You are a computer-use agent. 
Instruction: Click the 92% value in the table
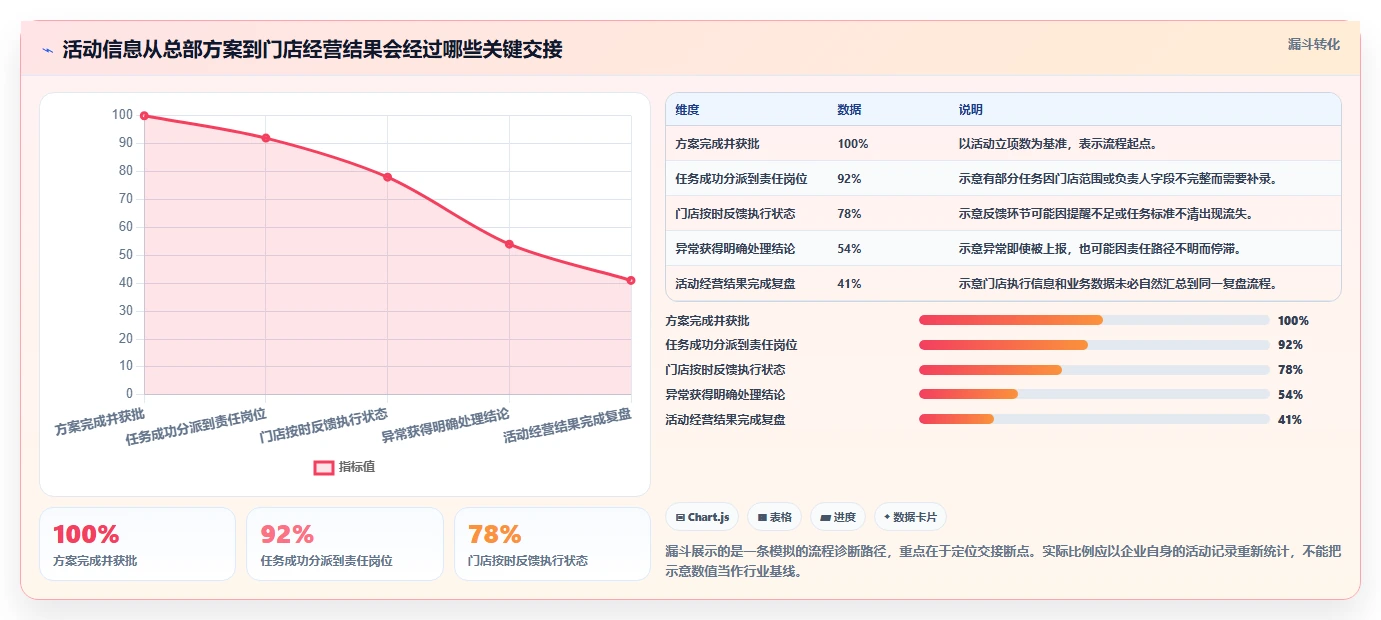coord(850,179)
